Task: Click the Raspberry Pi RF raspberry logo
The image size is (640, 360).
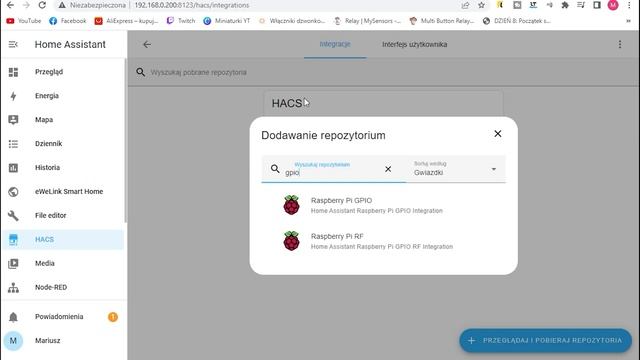Action: coord(291,241)
